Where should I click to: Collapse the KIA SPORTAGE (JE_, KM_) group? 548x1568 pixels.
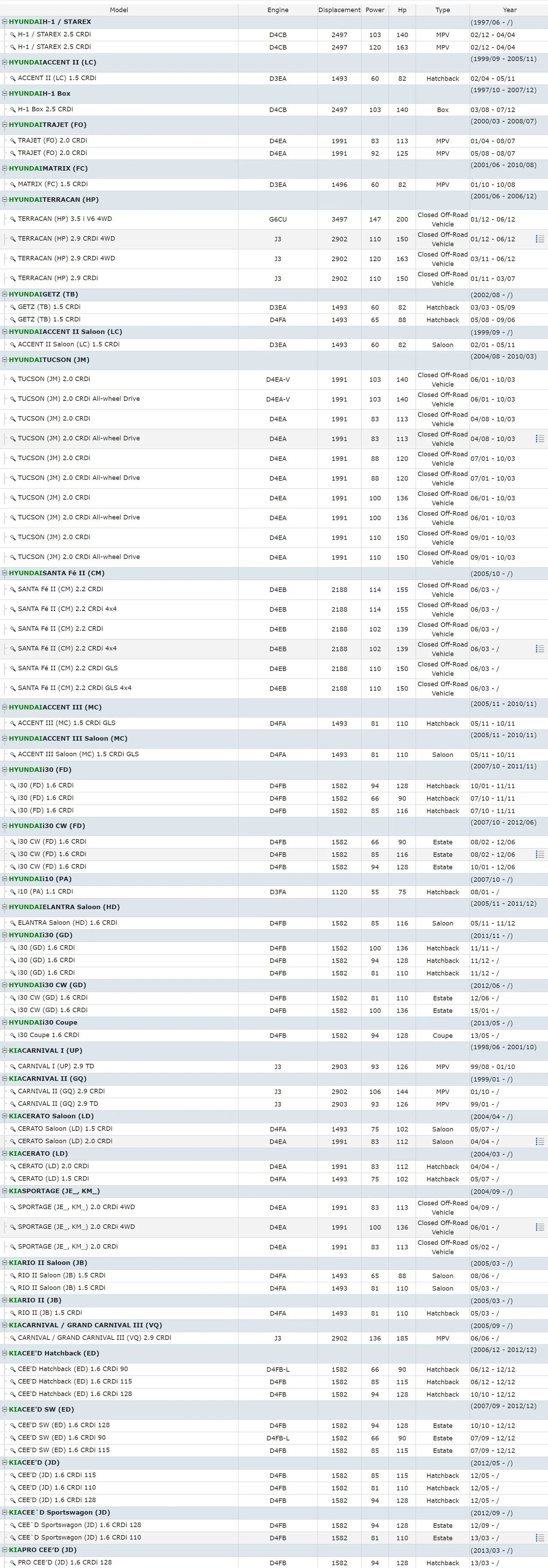[x=5, y=1191]
